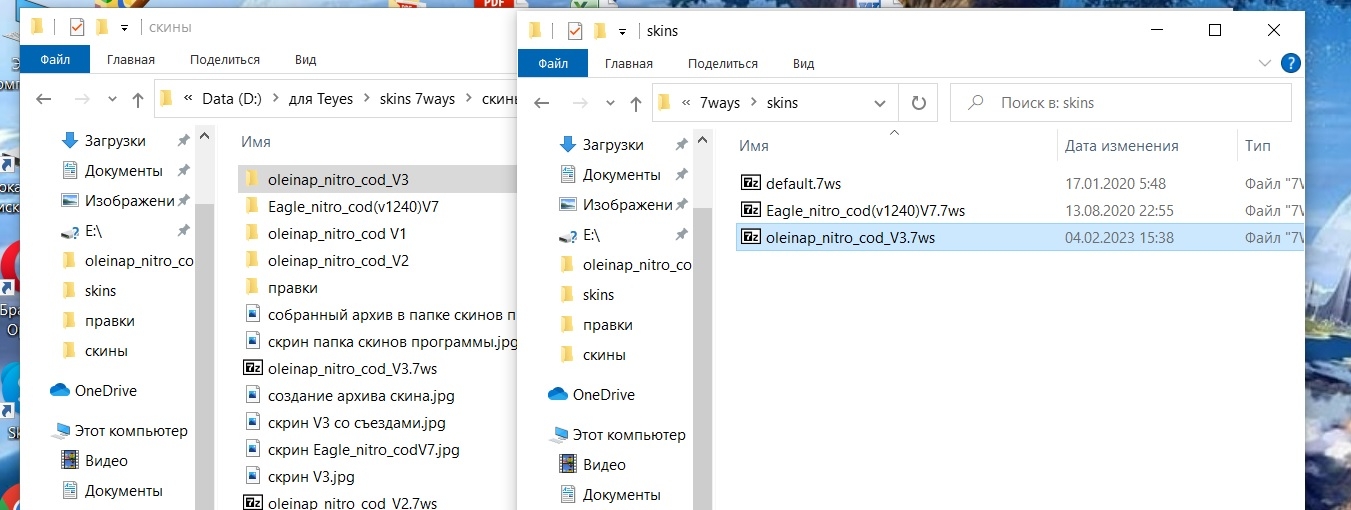Open the help question mark icon
Screen dimensions: 1351x510
(x=1290, y=63)
